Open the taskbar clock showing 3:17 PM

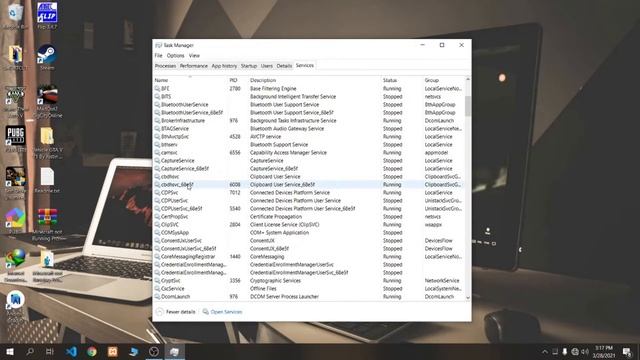(x=604, y=351)
